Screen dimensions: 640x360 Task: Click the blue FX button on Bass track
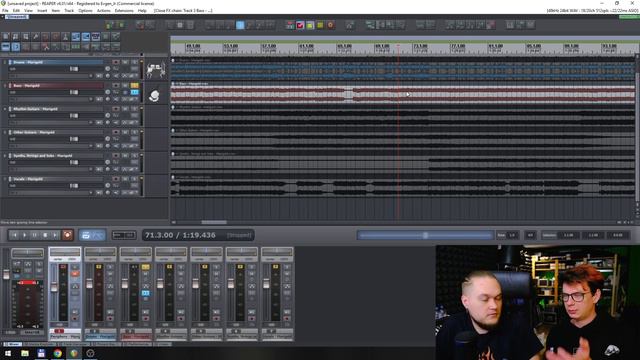135,92
